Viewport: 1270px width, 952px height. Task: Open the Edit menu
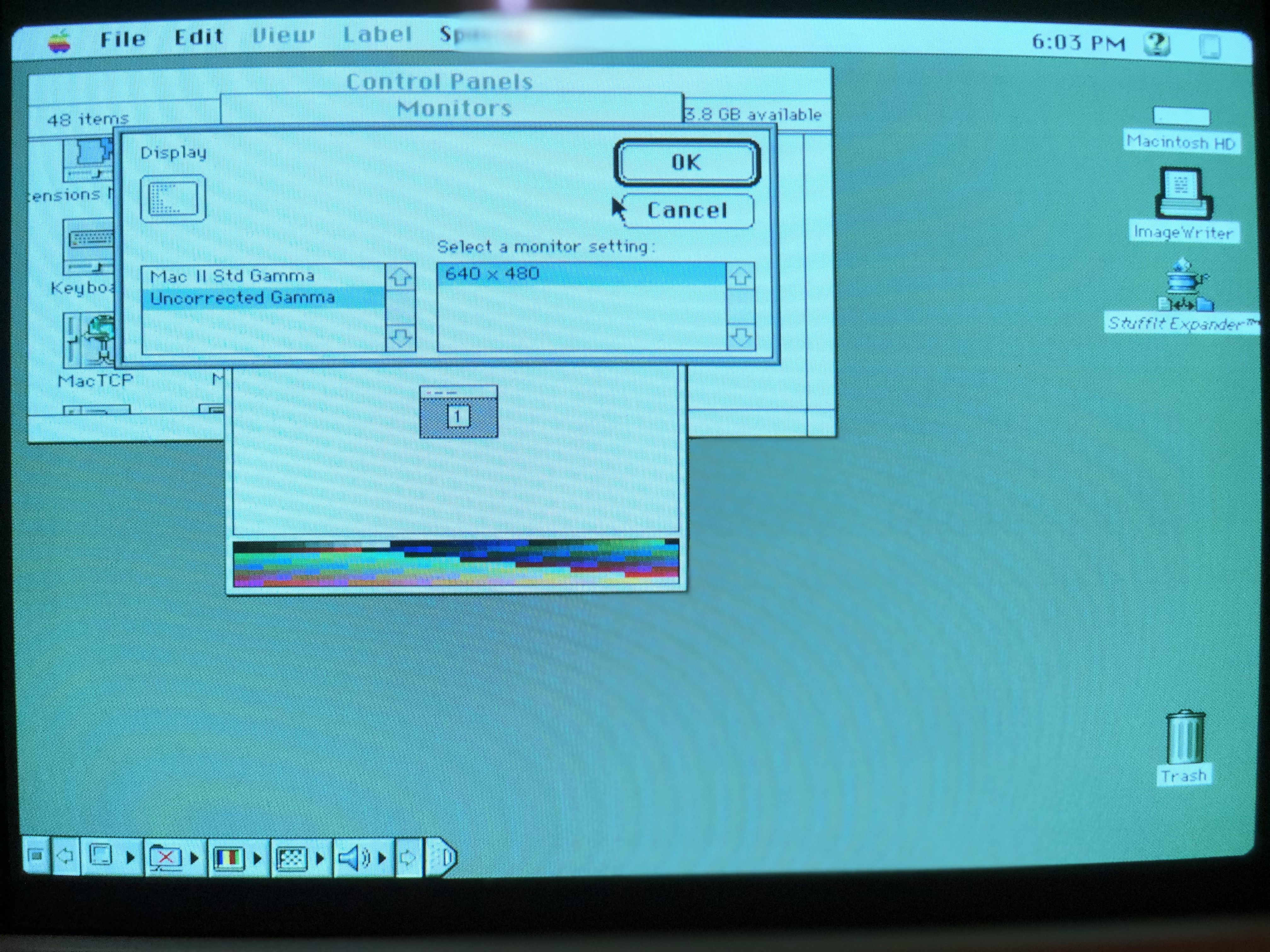(199, 37)
